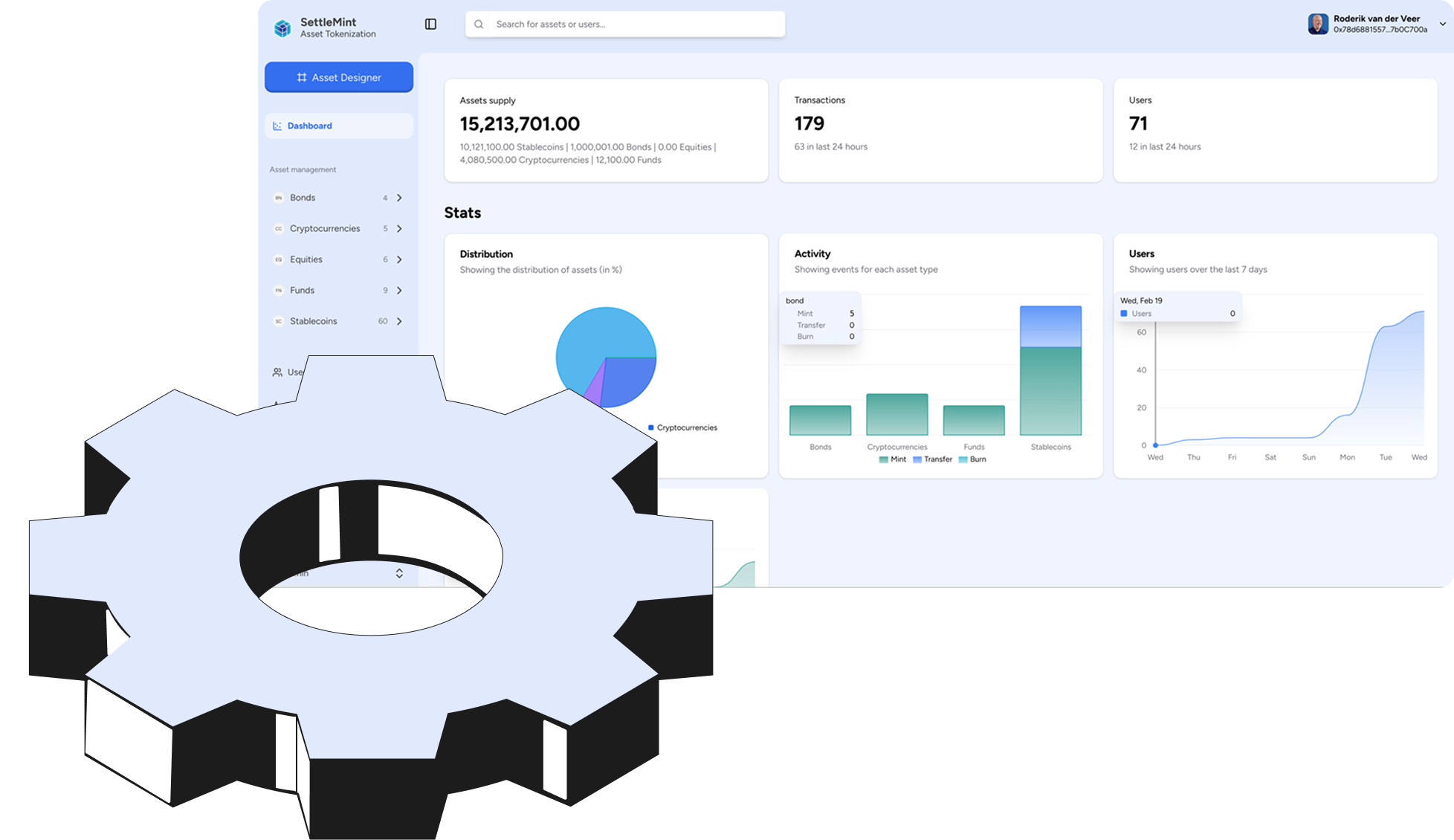Focus the search assets or users field
This screenshot has height=840, width=1454.
(632, 25)
